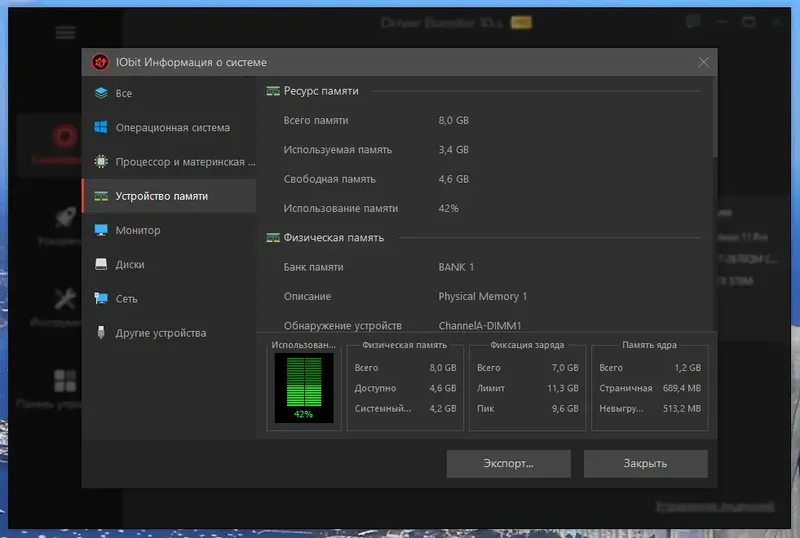Click the layers icon beside Все
The height and width of the screenshot is (538, 800).
(101, 94)
